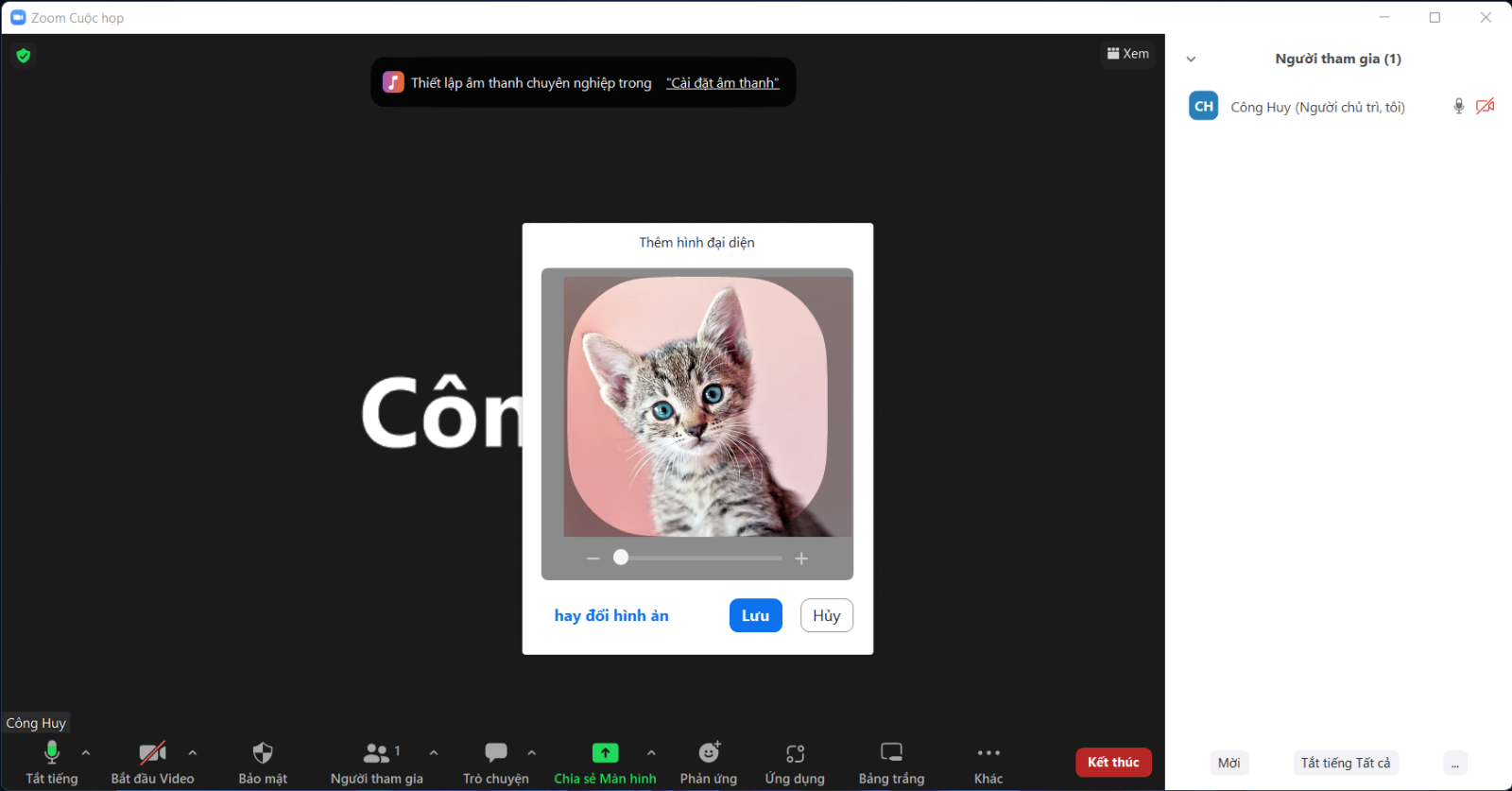Open Trò chuyện chat icon
This screenshot has height=791, width=1512.
496,752
